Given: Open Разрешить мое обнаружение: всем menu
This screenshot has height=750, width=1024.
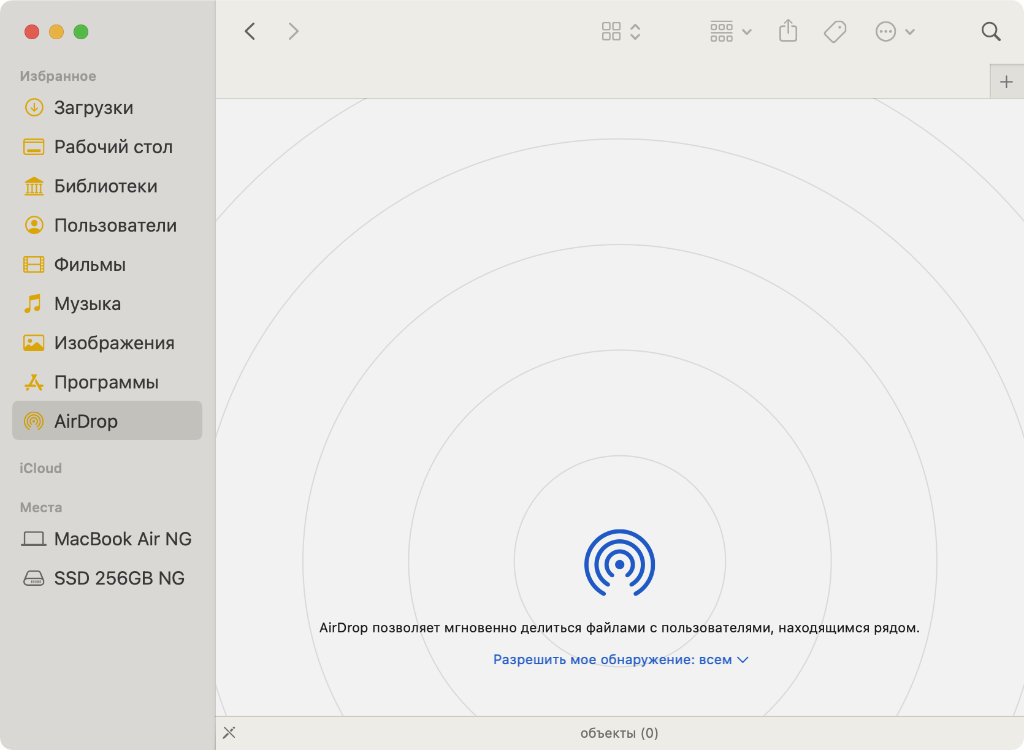Looking at the screenshot, I should 620,660.
